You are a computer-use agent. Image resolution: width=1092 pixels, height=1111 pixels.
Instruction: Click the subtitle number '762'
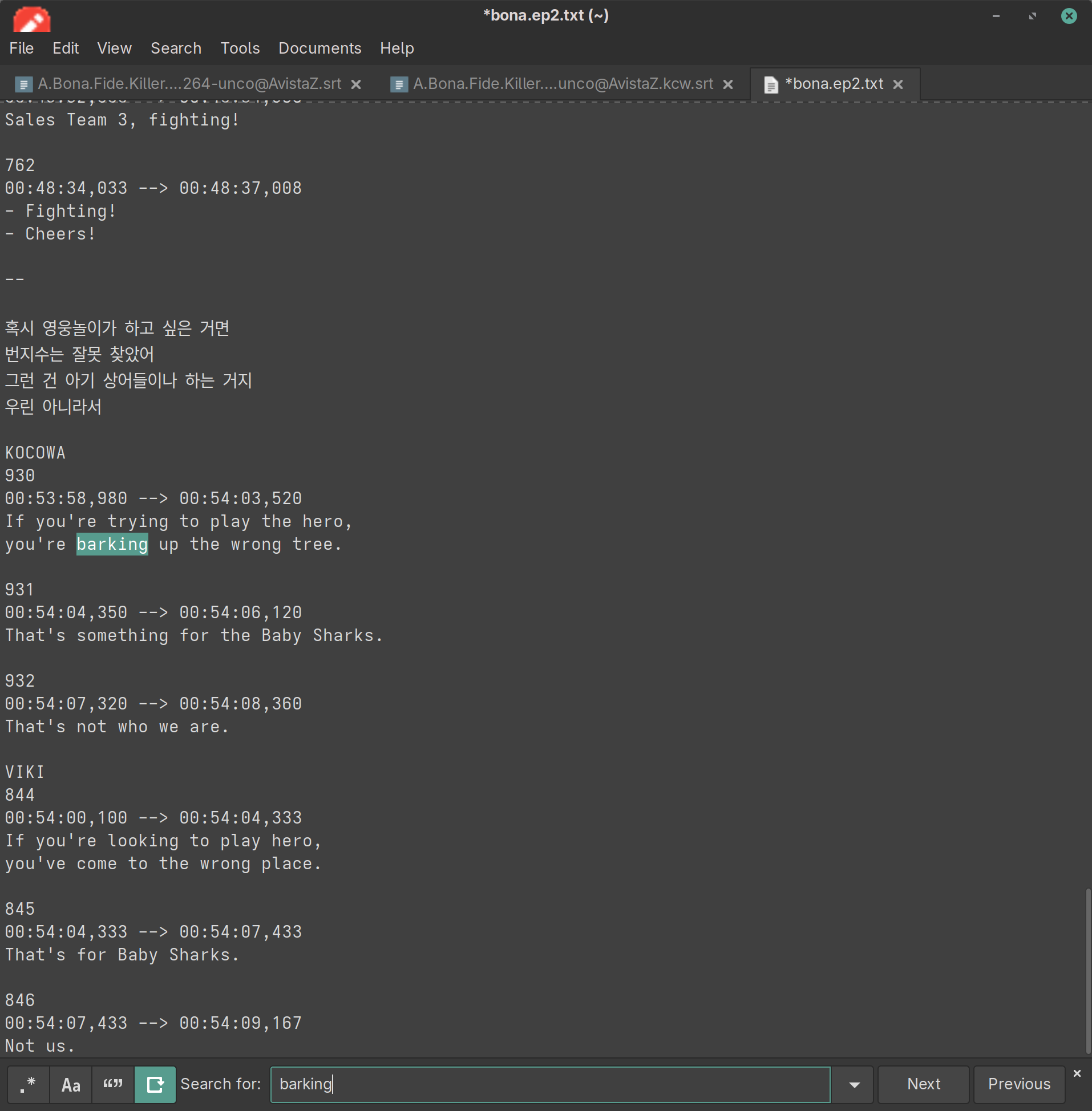pyautogui.click(x=20, y=165)
